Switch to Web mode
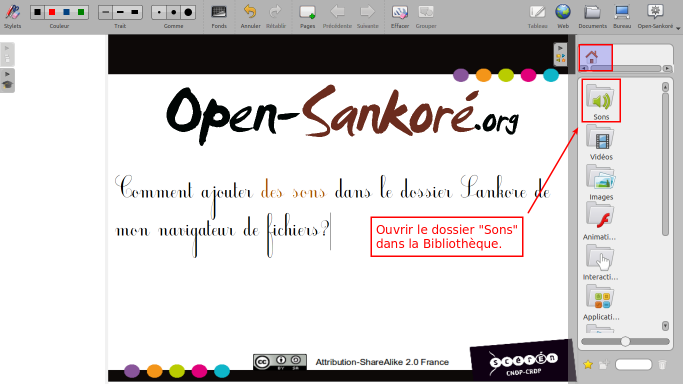This screenshot has height=384, width=683. [563, 17]
